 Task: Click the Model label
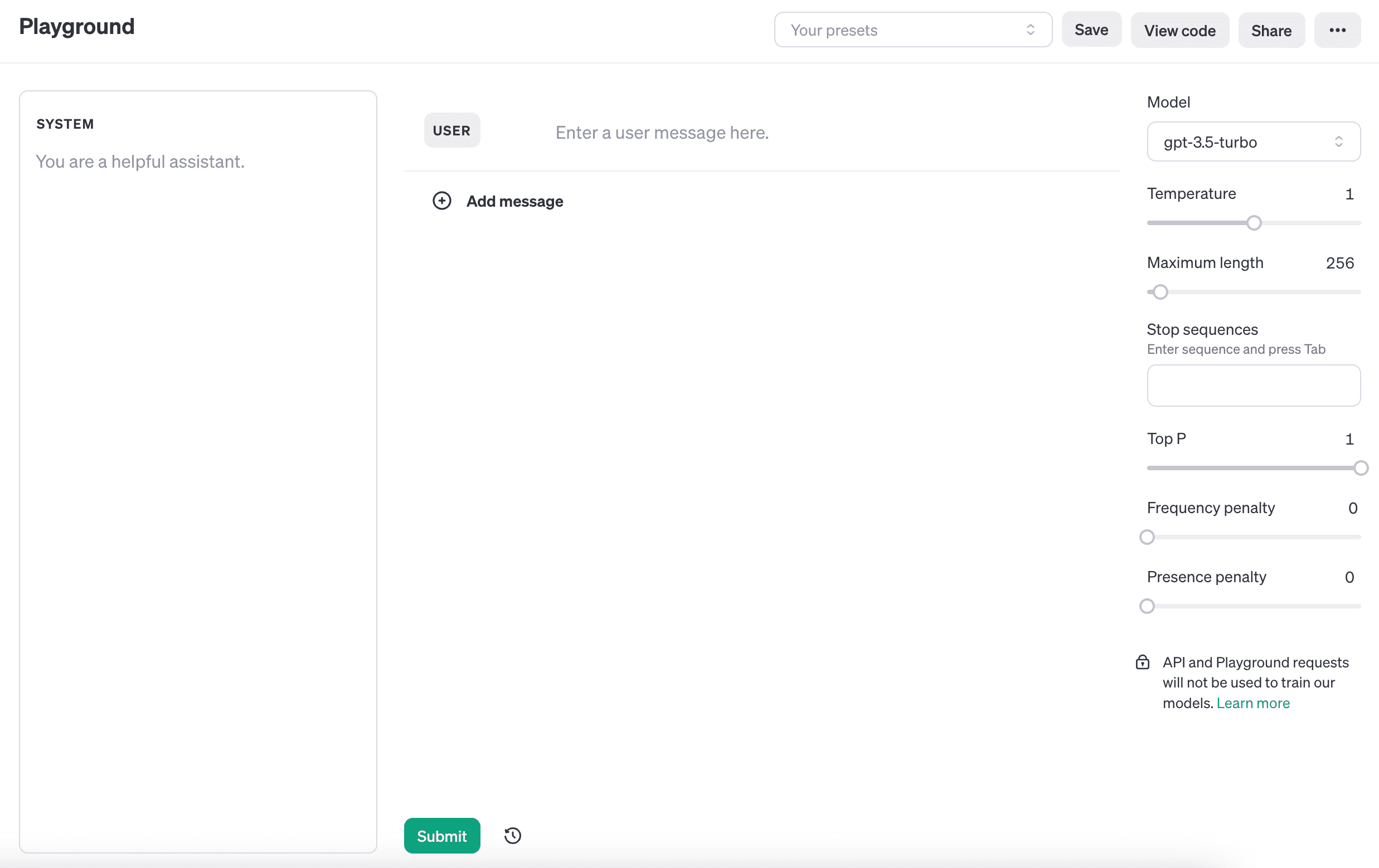(1168, 102)
